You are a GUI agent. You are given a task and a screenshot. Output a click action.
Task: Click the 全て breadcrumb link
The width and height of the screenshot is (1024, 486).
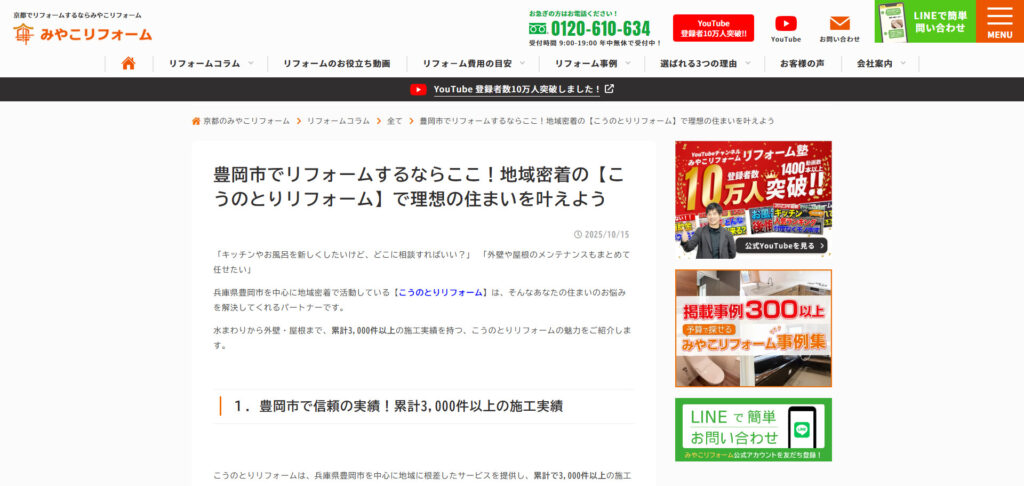pos(394,121)
